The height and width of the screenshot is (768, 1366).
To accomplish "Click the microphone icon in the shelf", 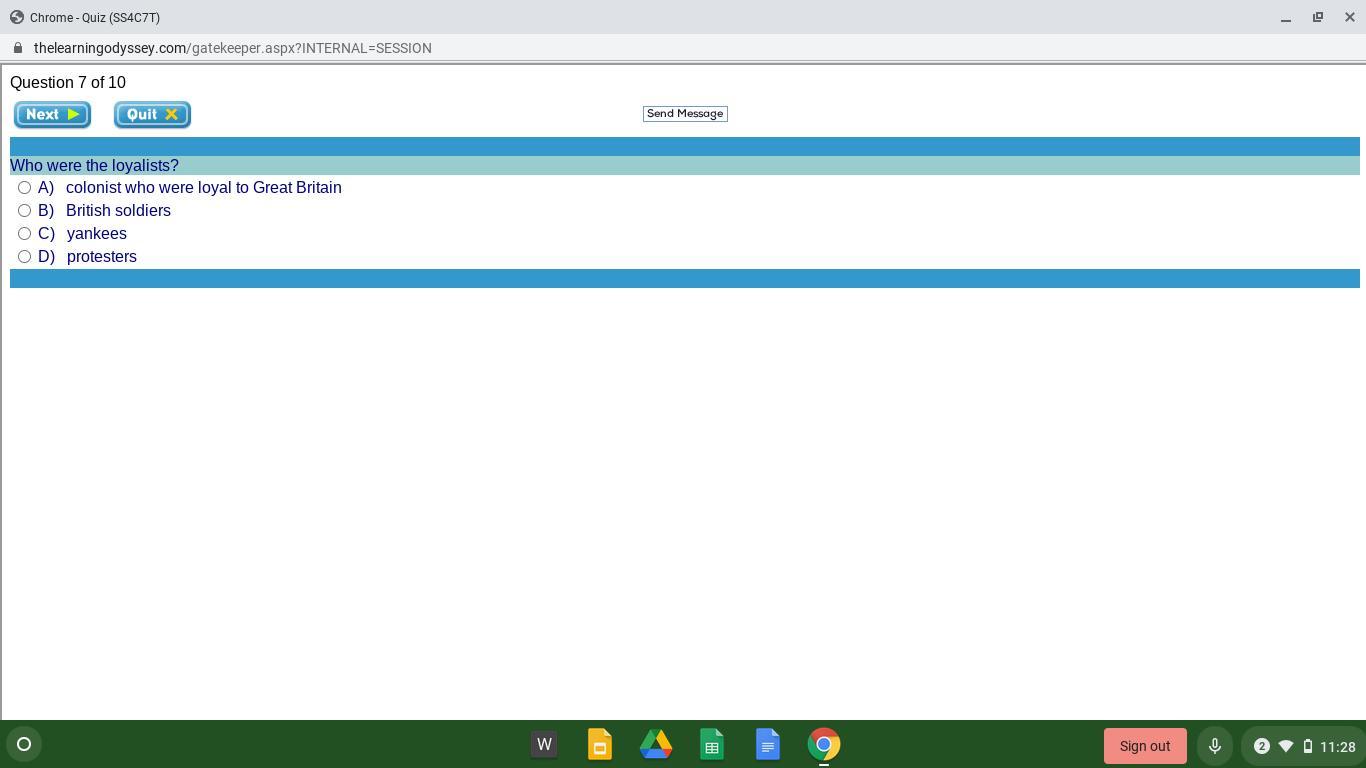I will coord(1214,746).
